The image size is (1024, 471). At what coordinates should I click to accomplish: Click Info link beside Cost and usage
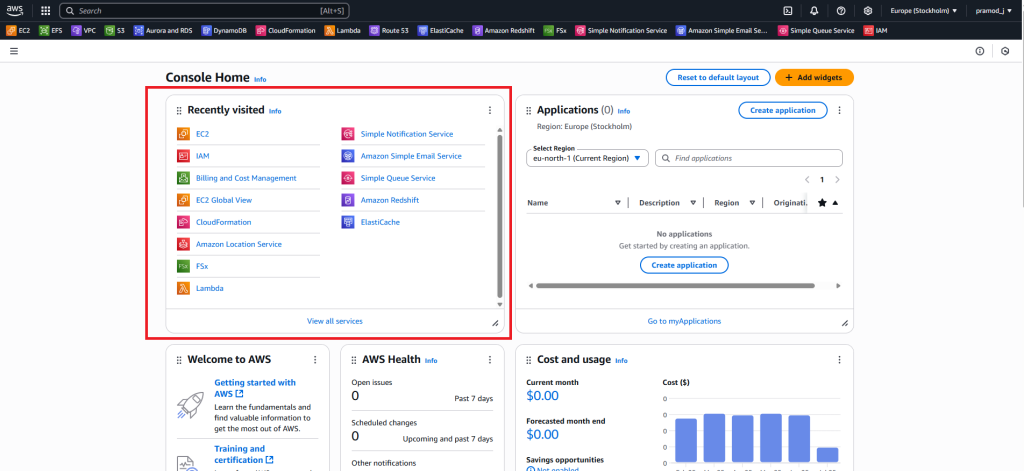[621, 361]
